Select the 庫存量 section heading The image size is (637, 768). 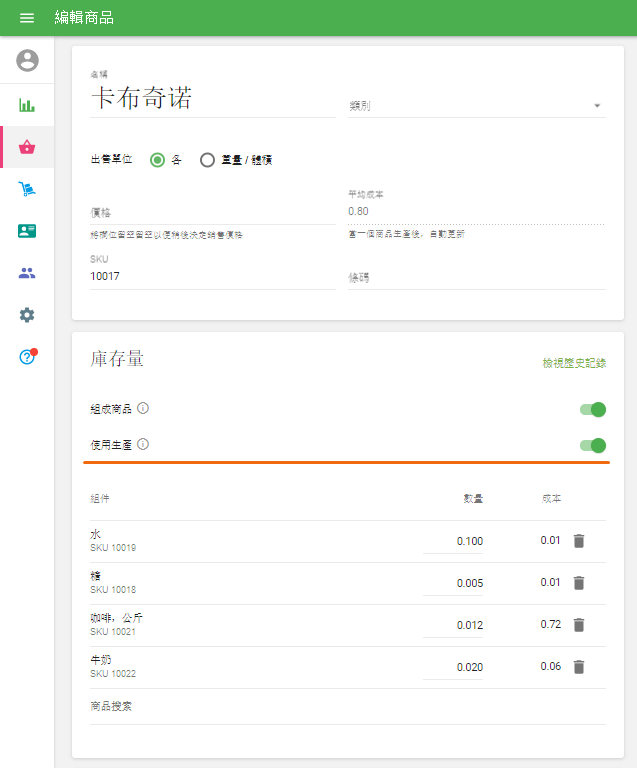tap(117, 359)
